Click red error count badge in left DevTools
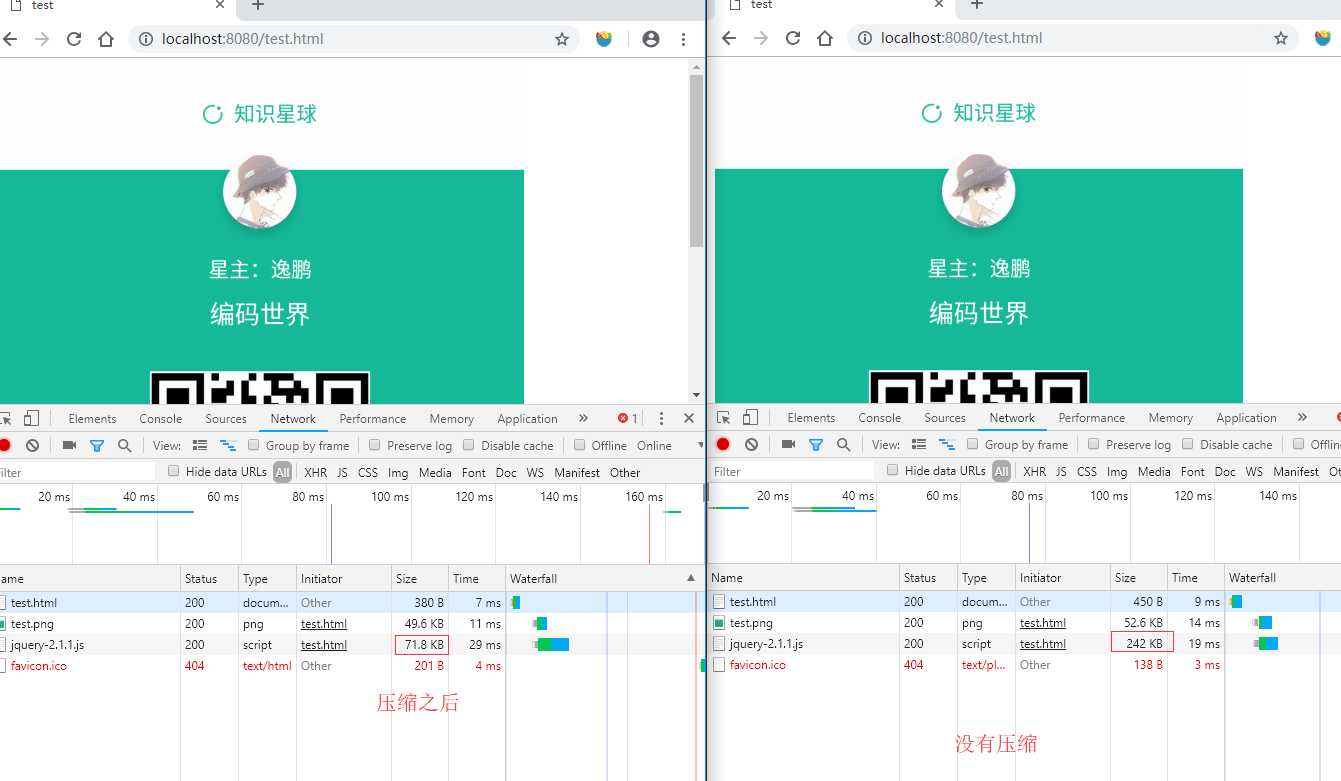This screenshot has height=781, width=1341. click(628, 418)
